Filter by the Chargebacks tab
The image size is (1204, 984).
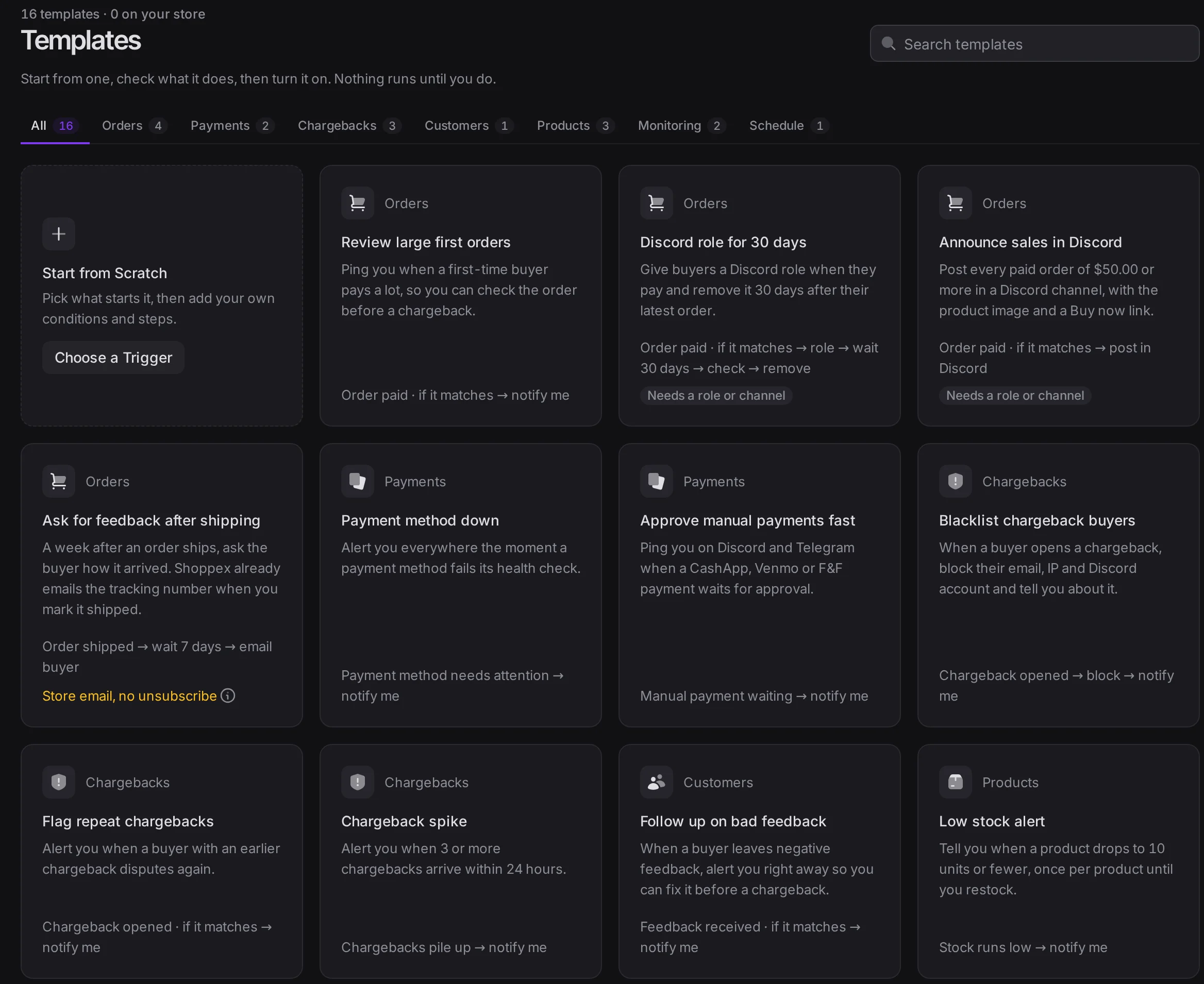click(x=349, y=126)
